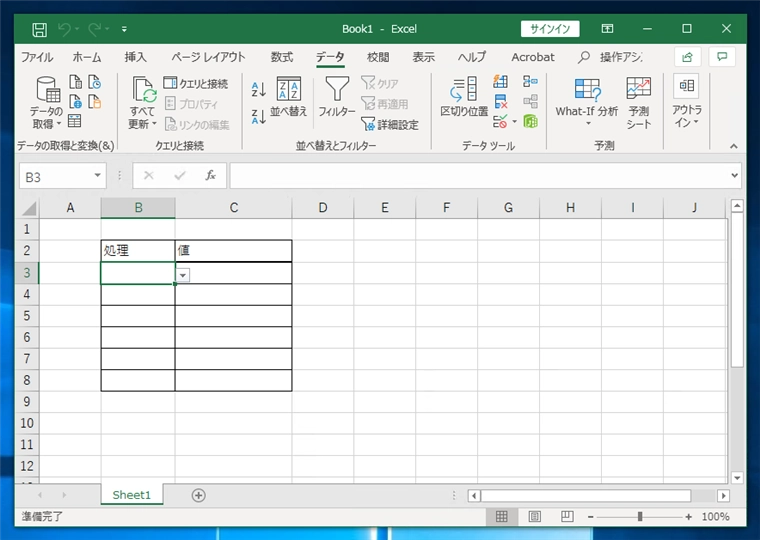Sort descending Z to A
Viewport: 760px width, 540px height.
259,116
